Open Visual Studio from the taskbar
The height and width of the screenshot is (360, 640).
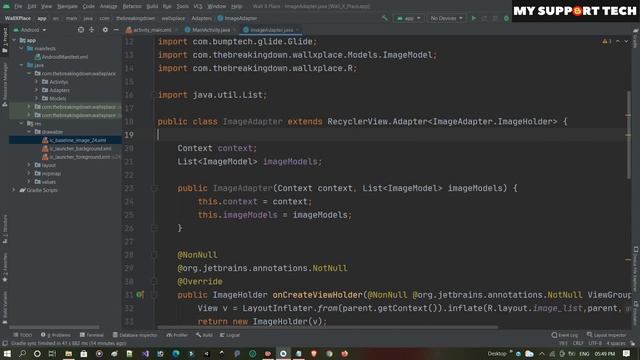coord(145,353)
